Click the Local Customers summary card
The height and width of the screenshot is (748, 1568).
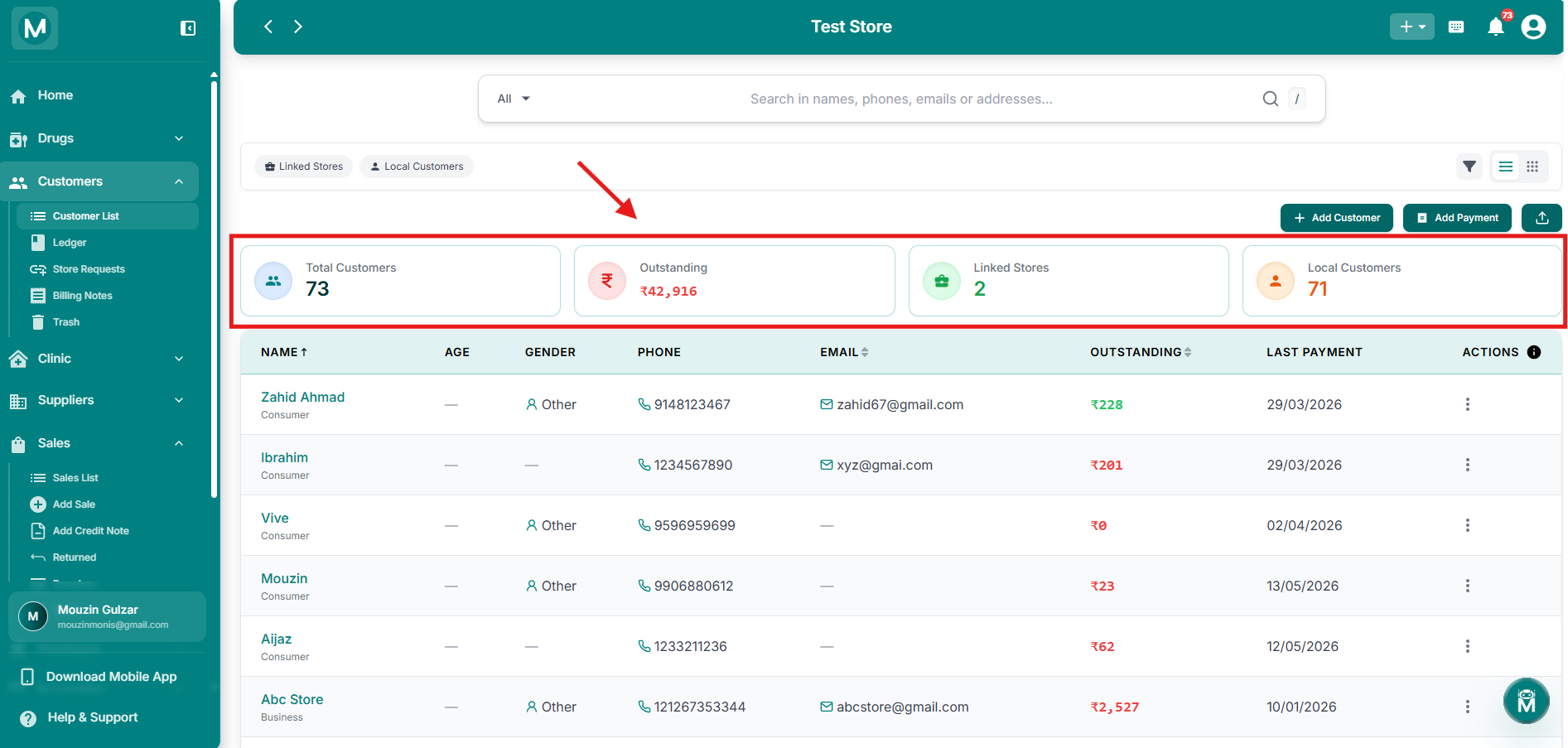pos(1402,281)
